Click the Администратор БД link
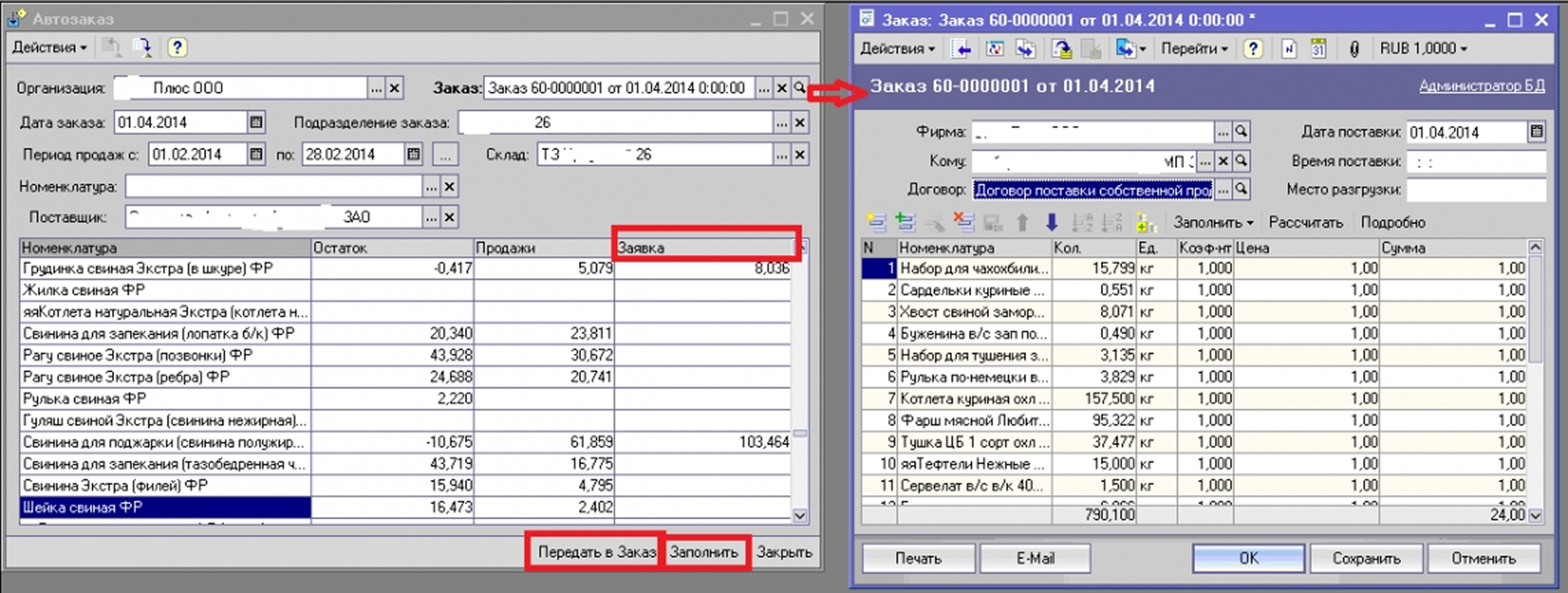The height and width of the screenshot is (593, 1568). click(1481, 86)
